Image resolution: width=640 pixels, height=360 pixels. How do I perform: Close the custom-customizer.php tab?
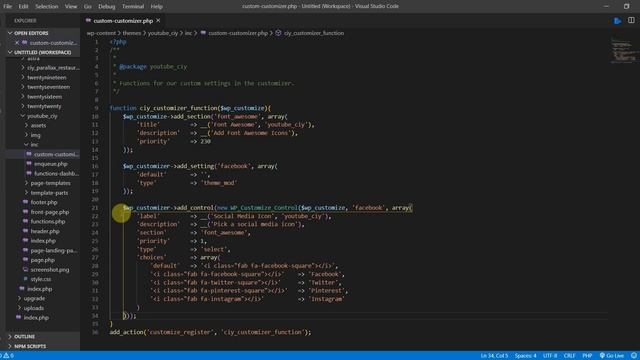[x=158, y=20]
